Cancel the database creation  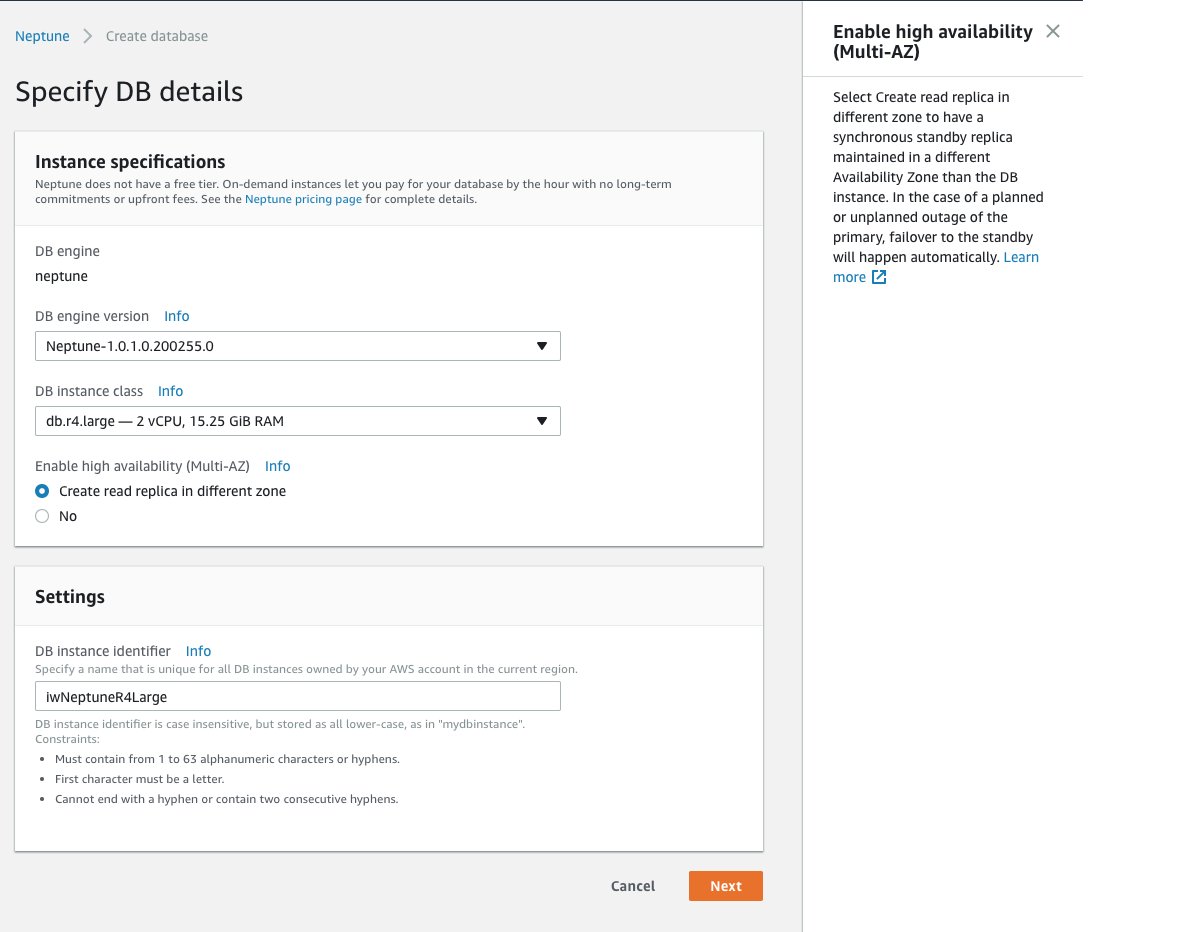[633, 886]
